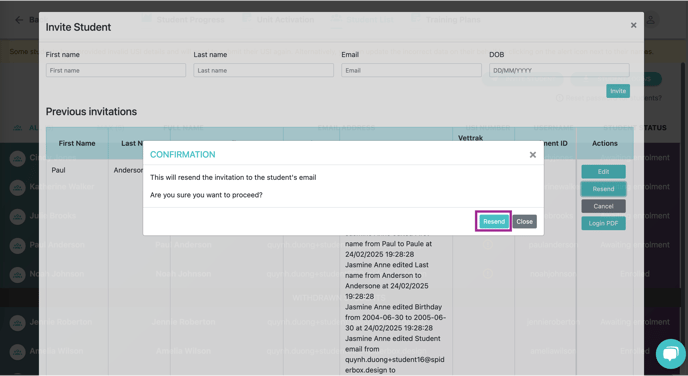The width and height of the screenshot is (688, 376).
Task: Switch to the Training Plans tab
Action: 445,20
